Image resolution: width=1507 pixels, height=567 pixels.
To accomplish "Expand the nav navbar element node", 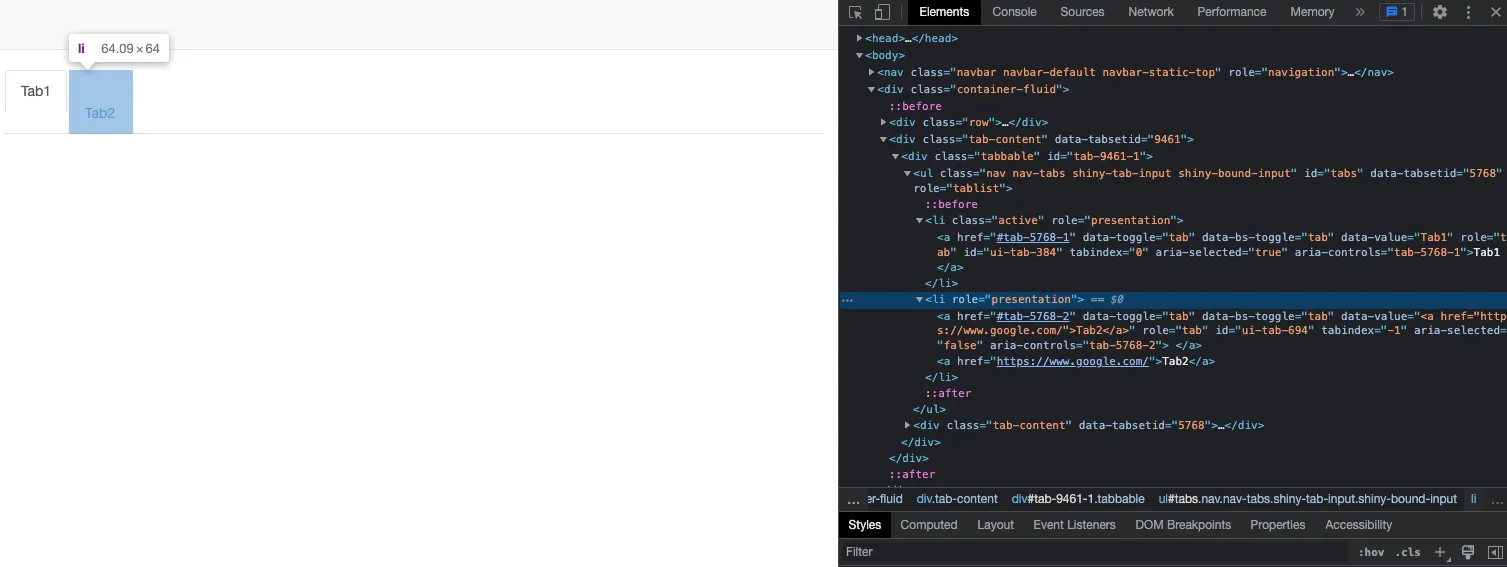I will coord(871,72).
